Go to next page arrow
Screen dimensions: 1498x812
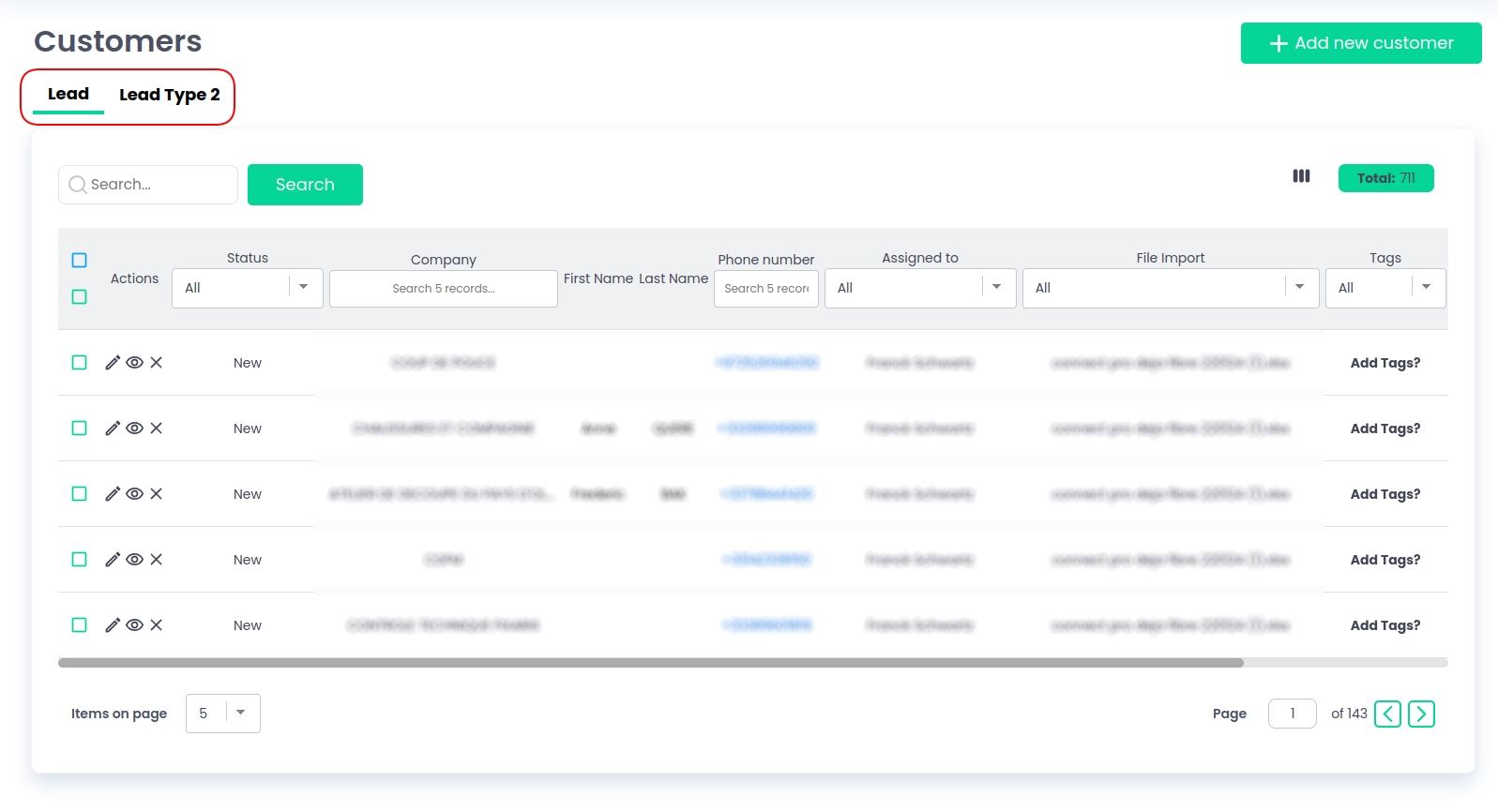coord(1421,714)
